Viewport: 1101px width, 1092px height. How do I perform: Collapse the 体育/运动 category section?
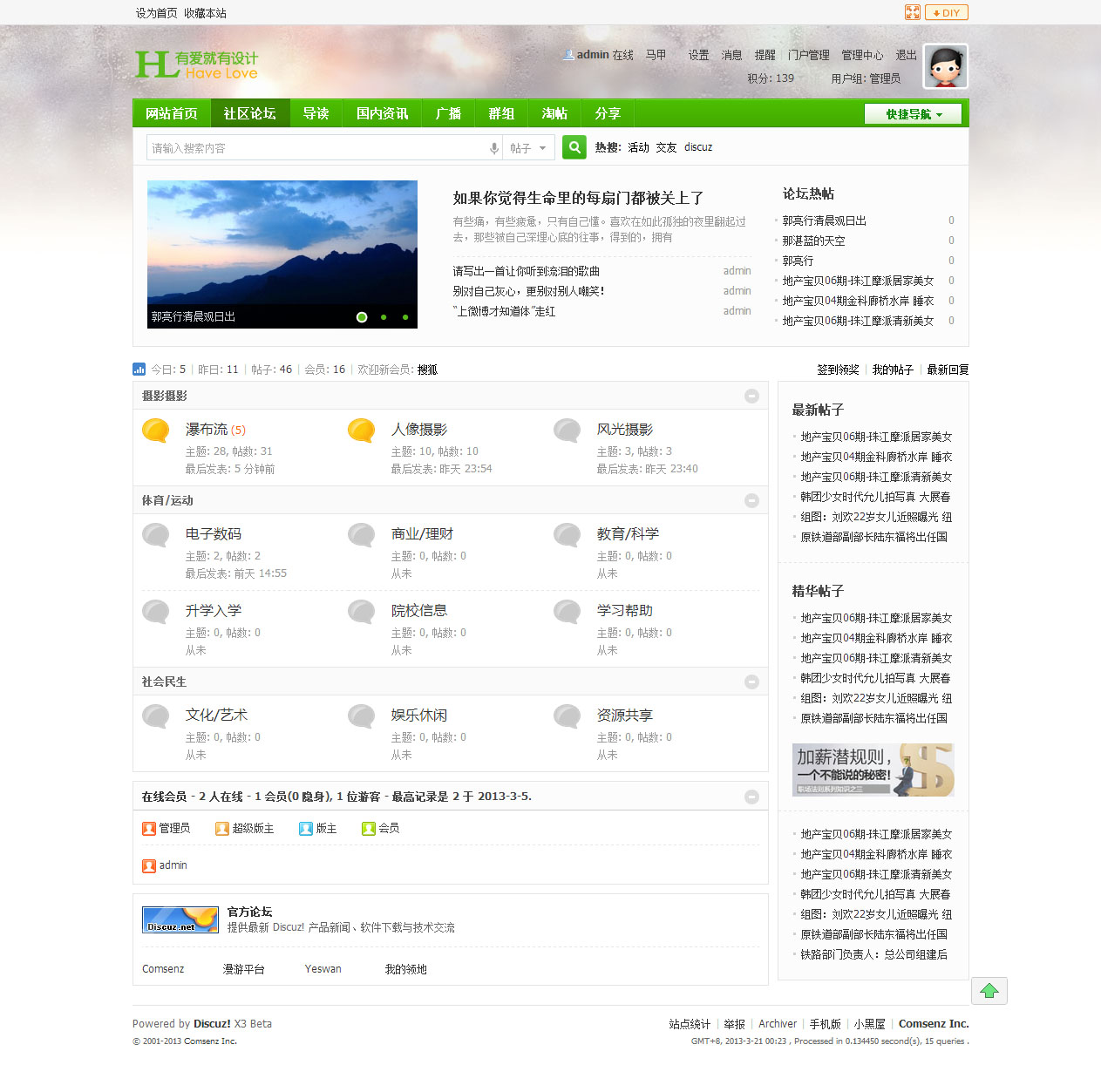(751, 500)
